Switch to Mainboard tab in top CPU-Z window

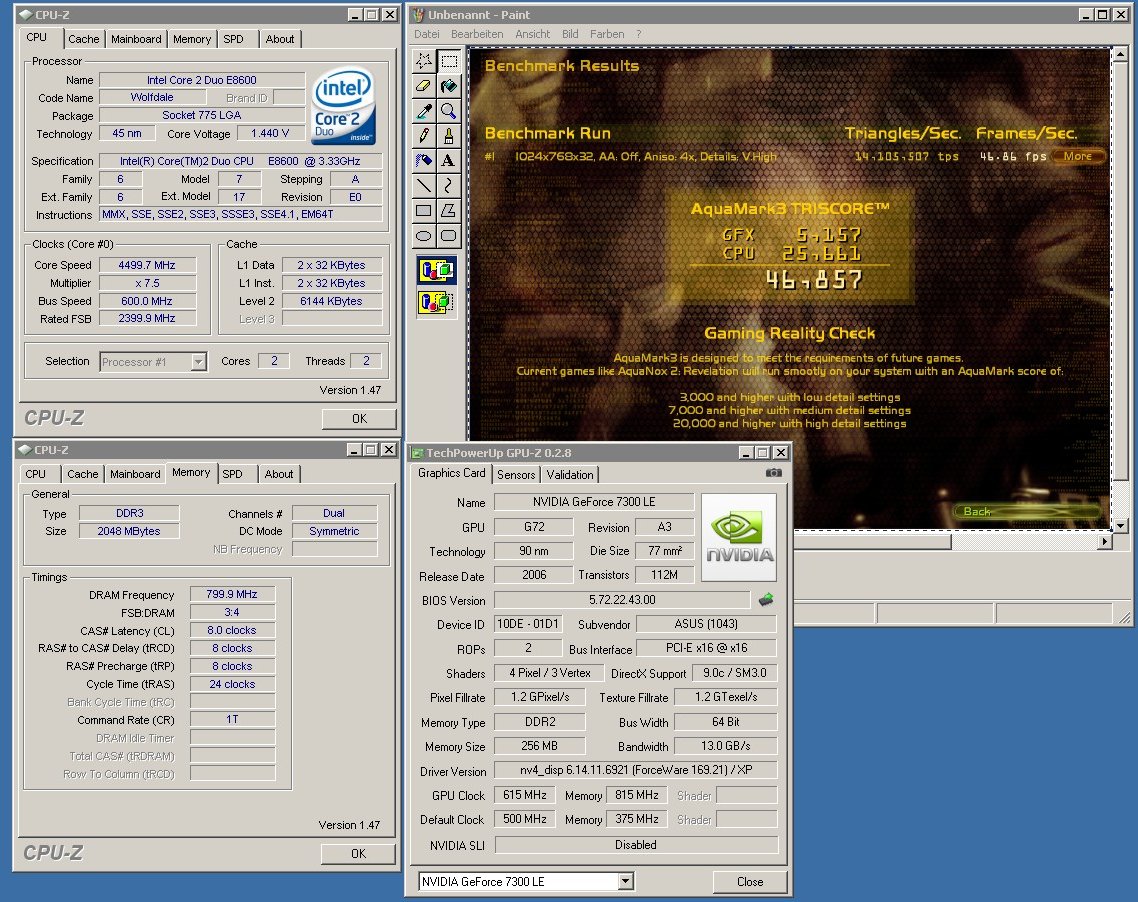136,39
